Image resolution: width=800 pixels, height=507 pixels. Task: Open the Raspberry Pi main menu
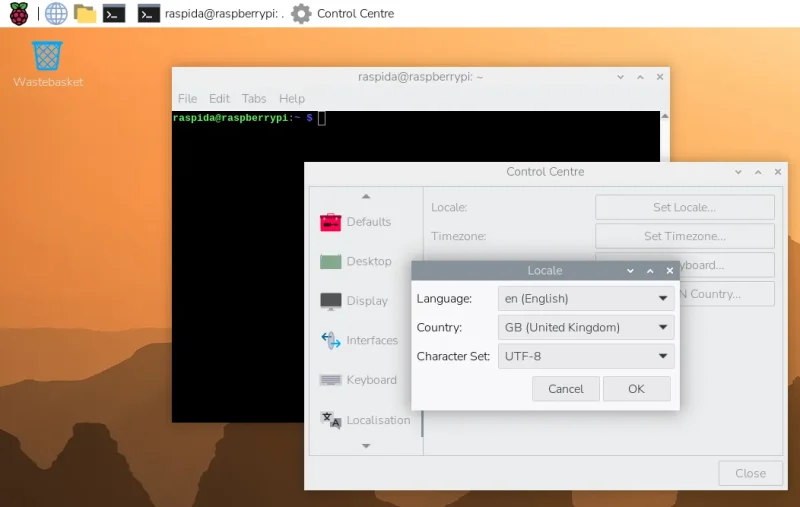tap(19, 14)
